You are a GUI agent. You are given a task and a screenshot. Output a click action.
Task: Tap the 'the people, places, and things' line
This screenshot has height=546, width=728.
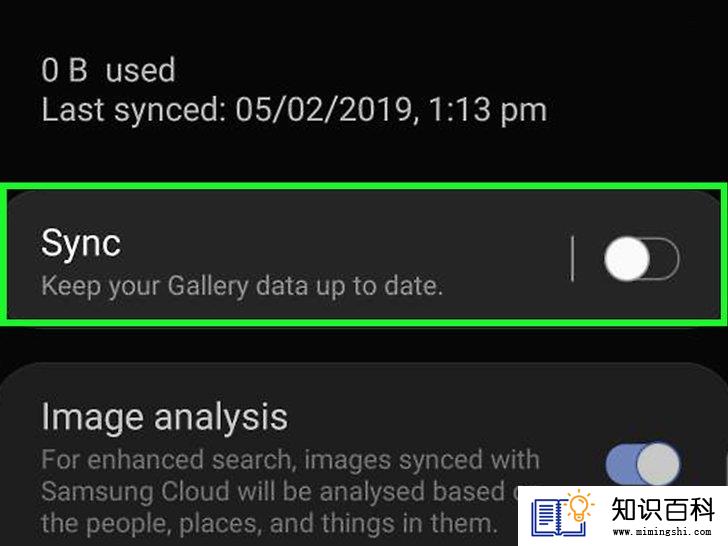click(x=266, y=523)
